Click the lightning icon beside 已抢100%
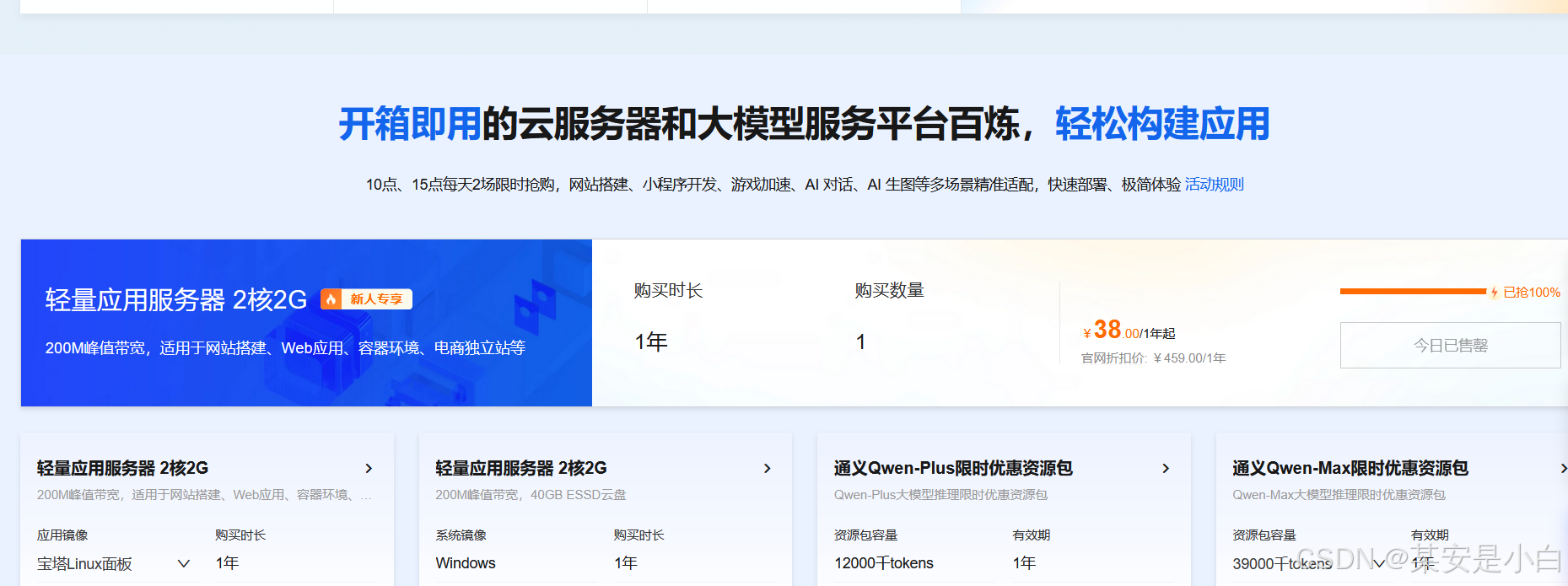This screenshot has width=1568, height=586. coord(1494,293)
